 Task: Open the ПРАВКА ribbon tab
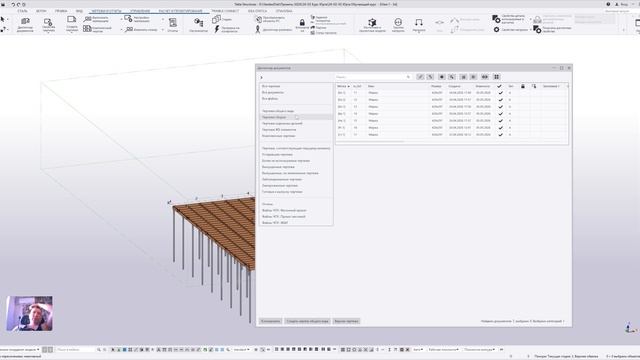pyautogui.click(x=60, y=11)
